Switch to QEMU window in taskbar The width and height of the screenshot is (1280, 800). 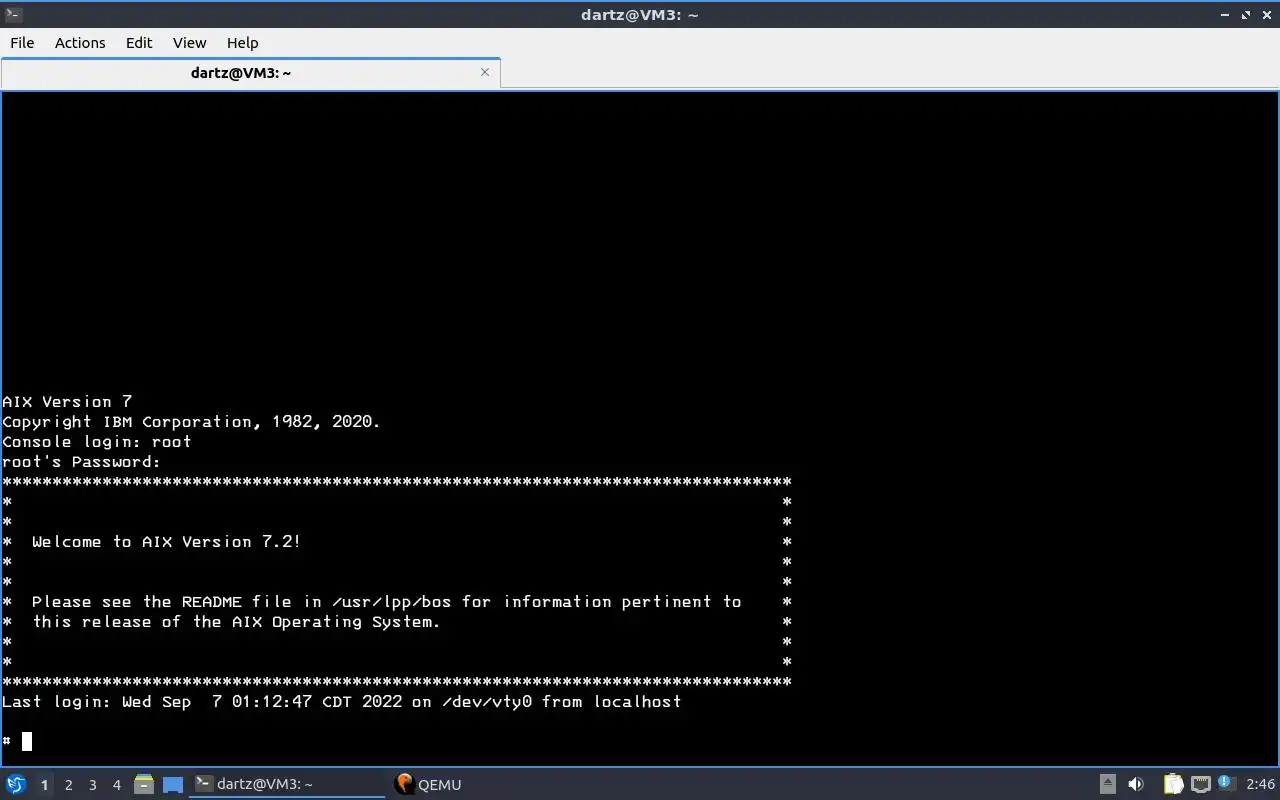(x=428, y=784)
